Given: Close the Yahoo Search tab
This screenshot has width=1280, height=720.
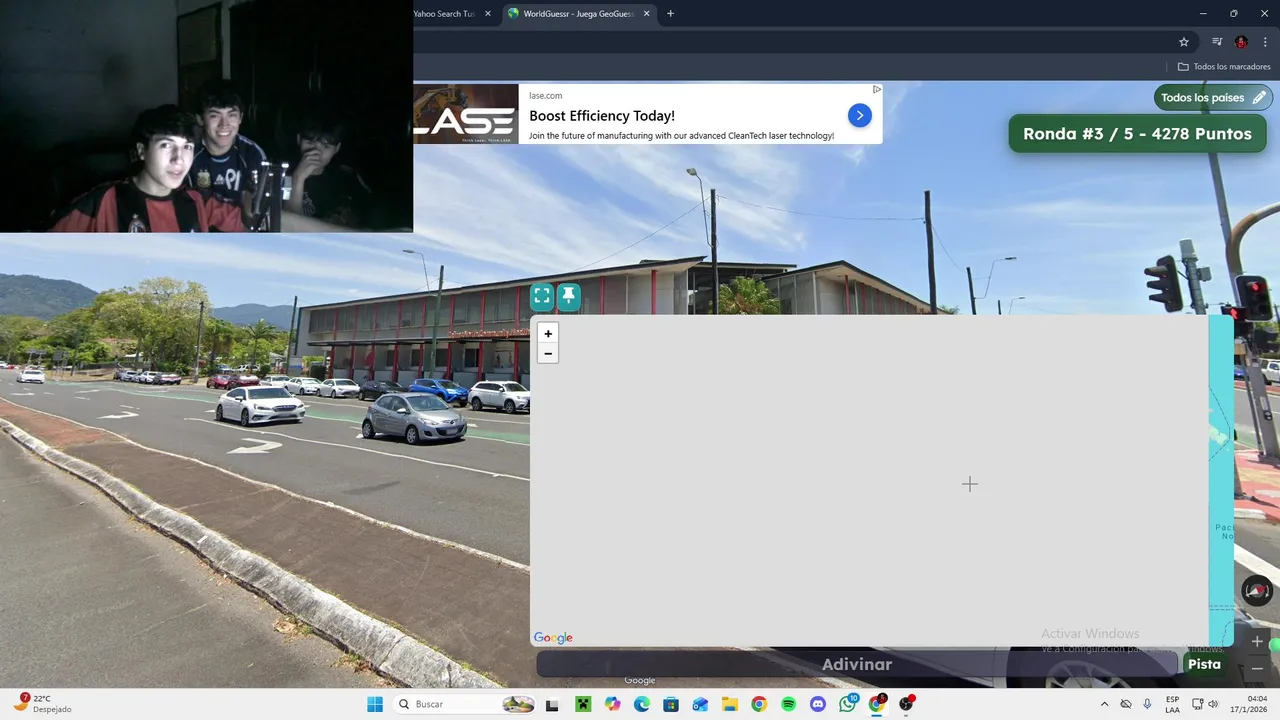Looking at the screenshot, I should (x=488, y=14).
